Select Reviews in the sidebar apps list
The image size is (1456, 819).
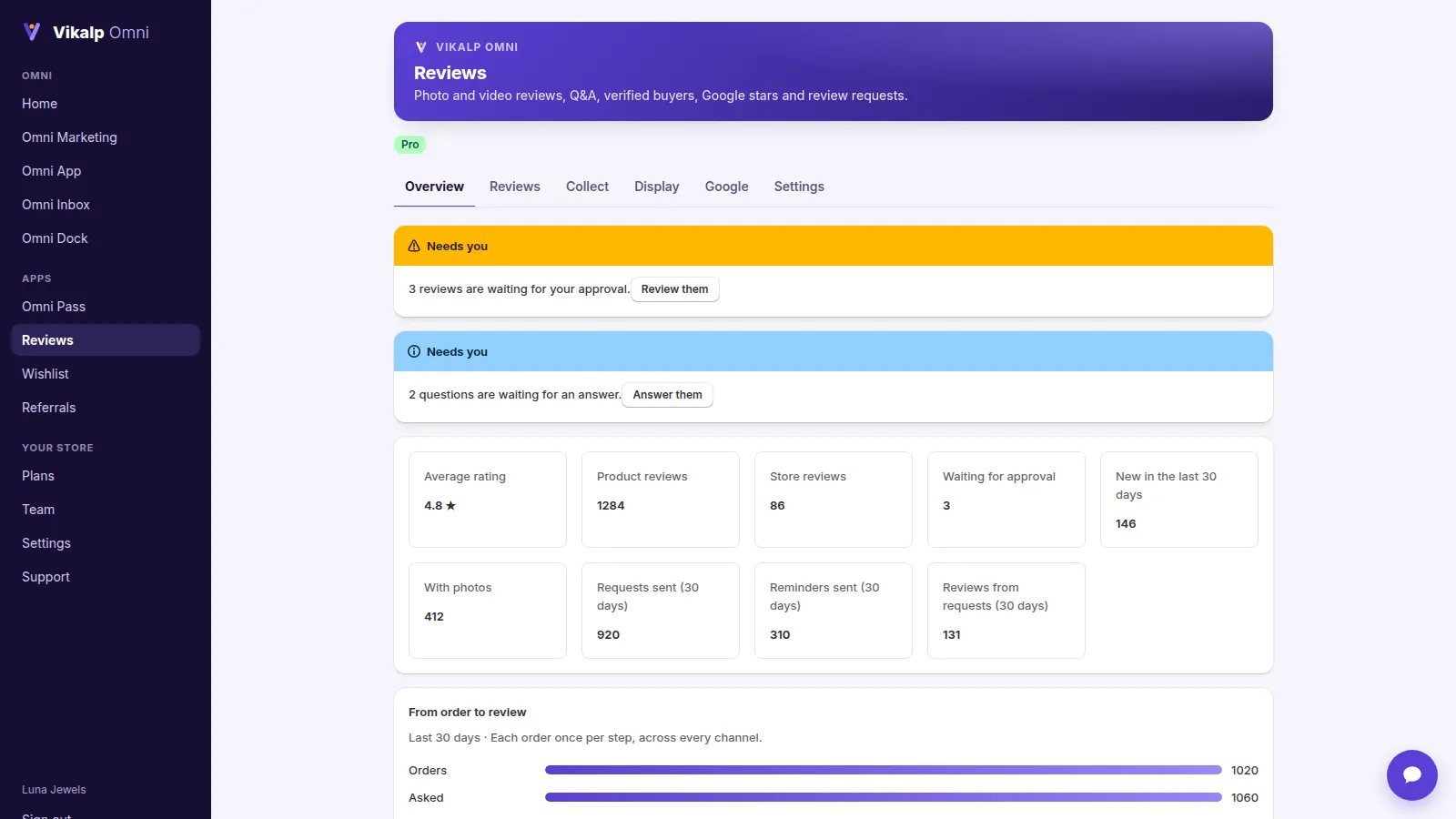click(x=106, y=340)
